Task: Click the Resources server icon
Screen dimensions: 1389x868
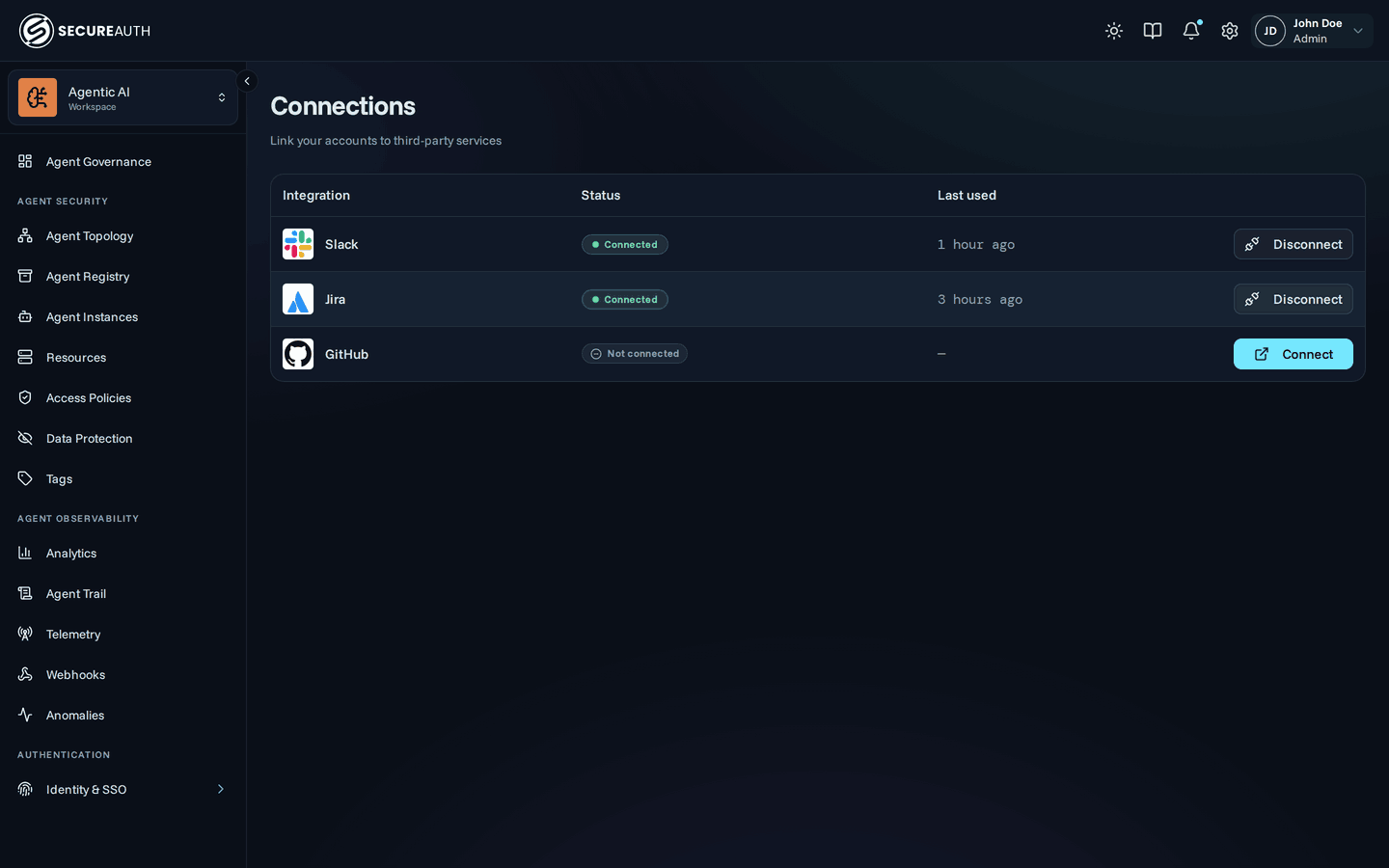Action: point(25,357)
